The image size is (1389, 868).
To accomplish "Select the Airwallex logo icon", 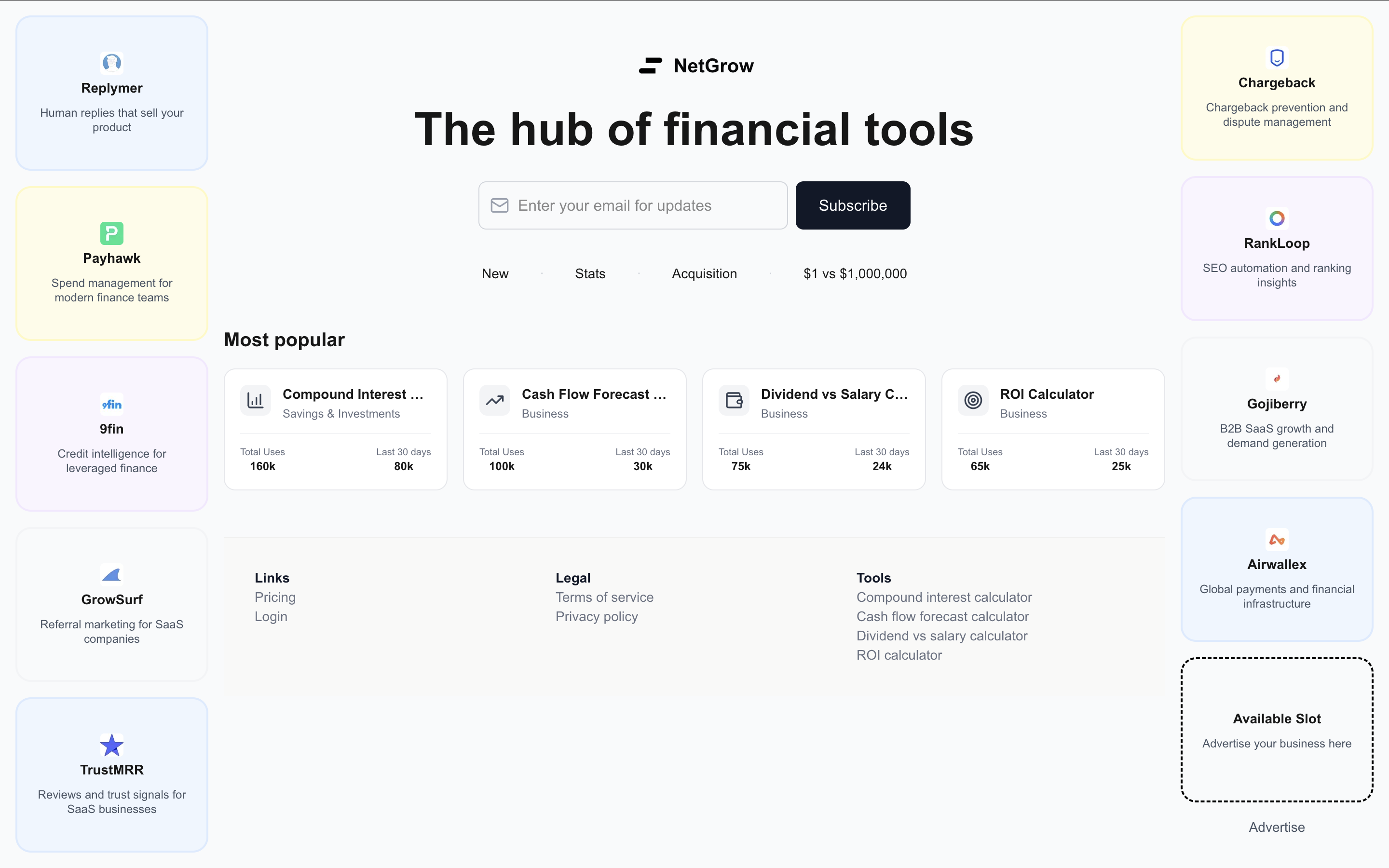I will tap(1277, 539).
